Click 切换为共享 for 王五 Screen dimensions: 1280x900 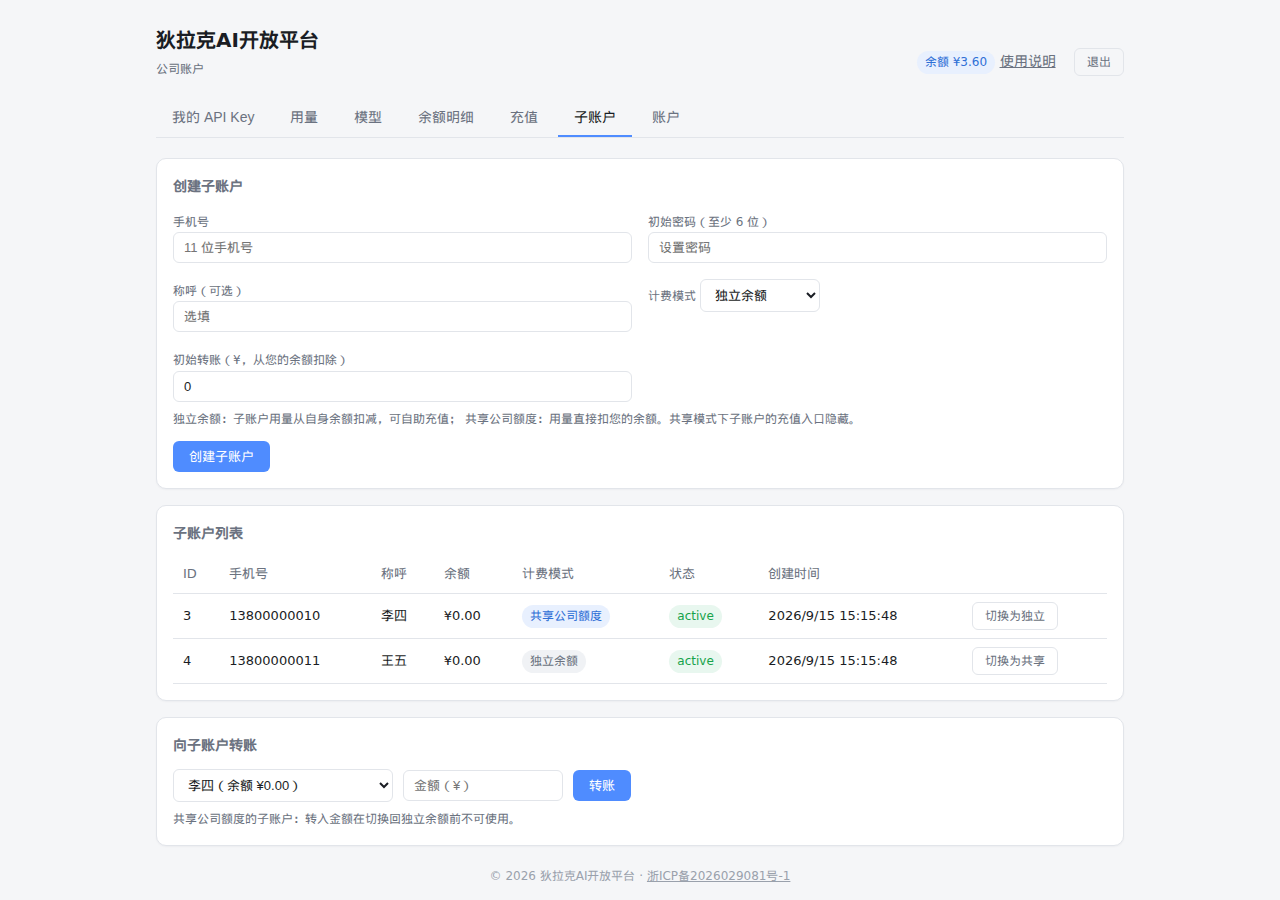click(1015, 661)
